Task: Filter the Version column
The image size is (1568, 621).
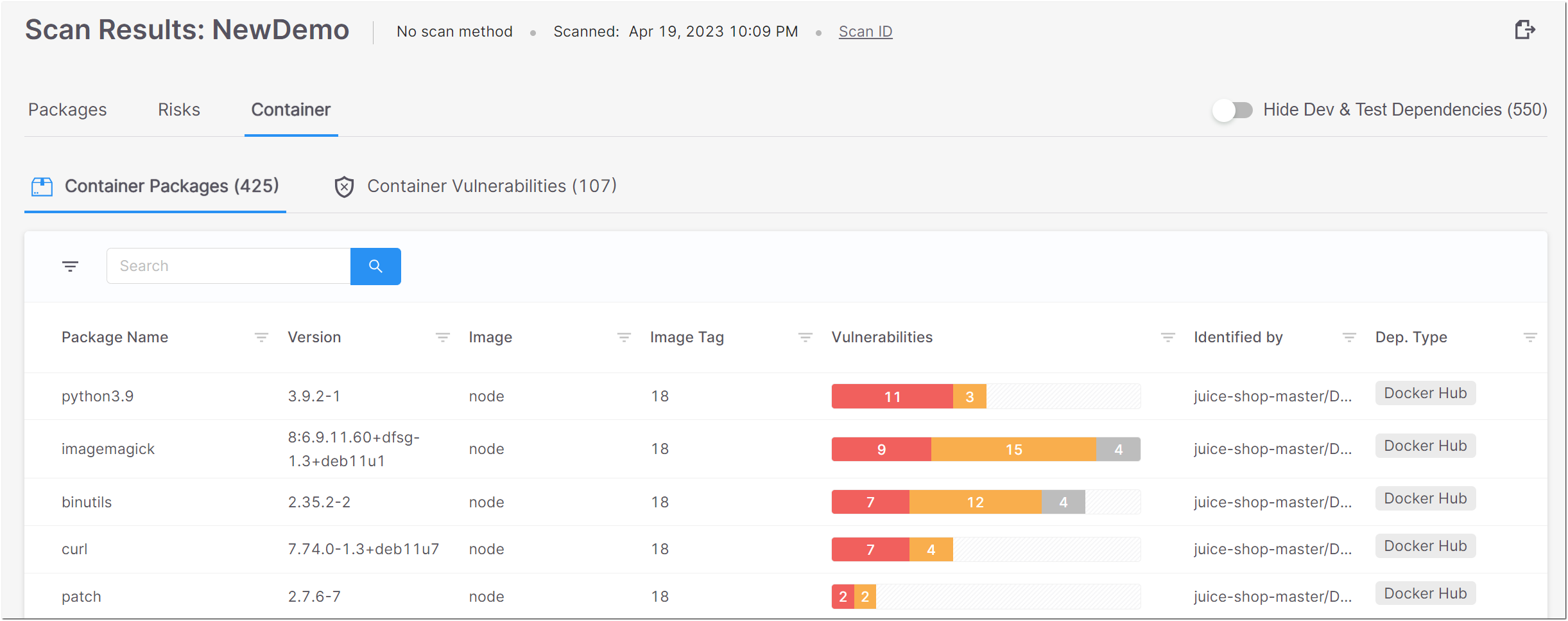Action: coord(442,337)
